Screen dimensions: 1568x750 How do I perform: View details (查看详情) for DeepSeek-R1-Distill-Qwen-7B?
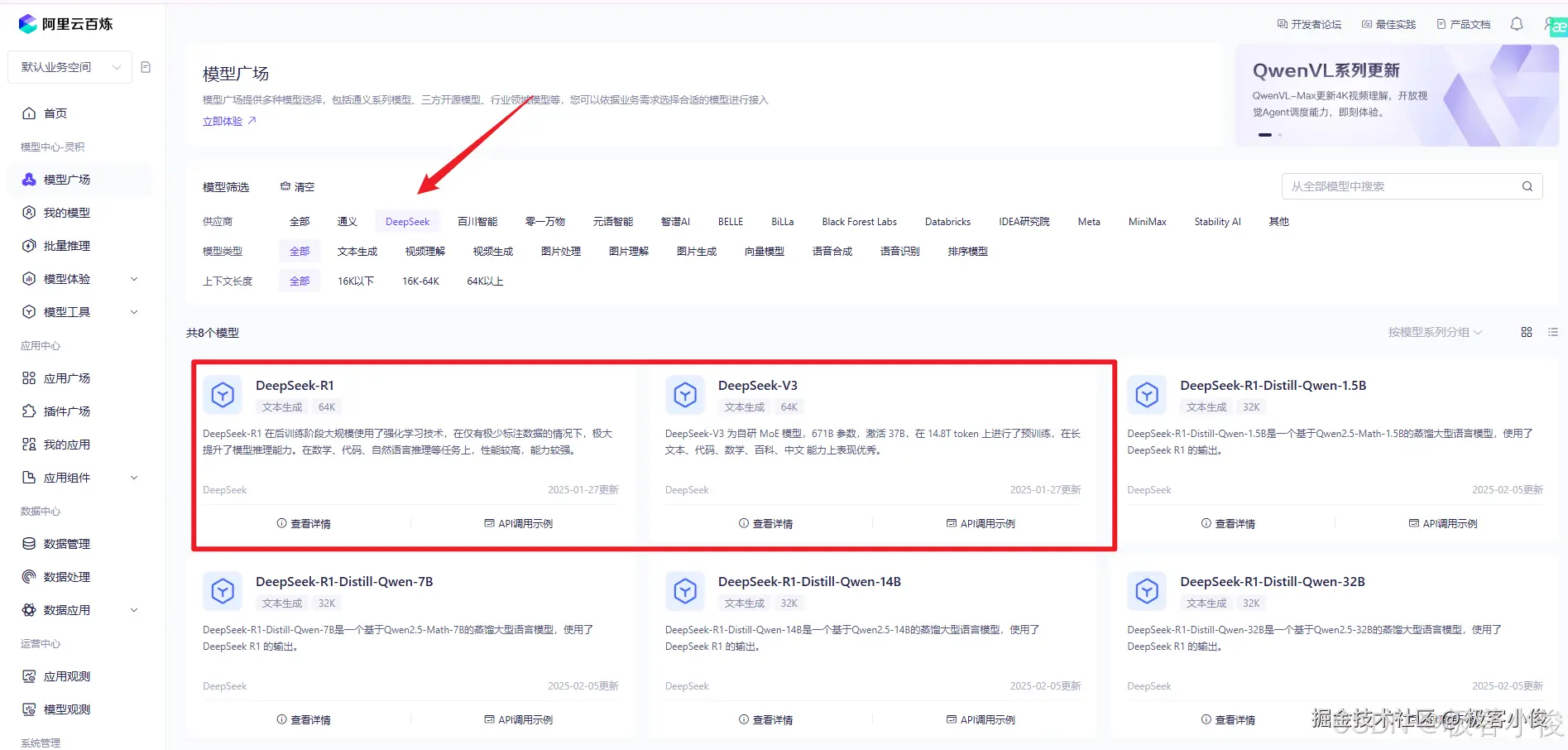click(x=304, y=719)
